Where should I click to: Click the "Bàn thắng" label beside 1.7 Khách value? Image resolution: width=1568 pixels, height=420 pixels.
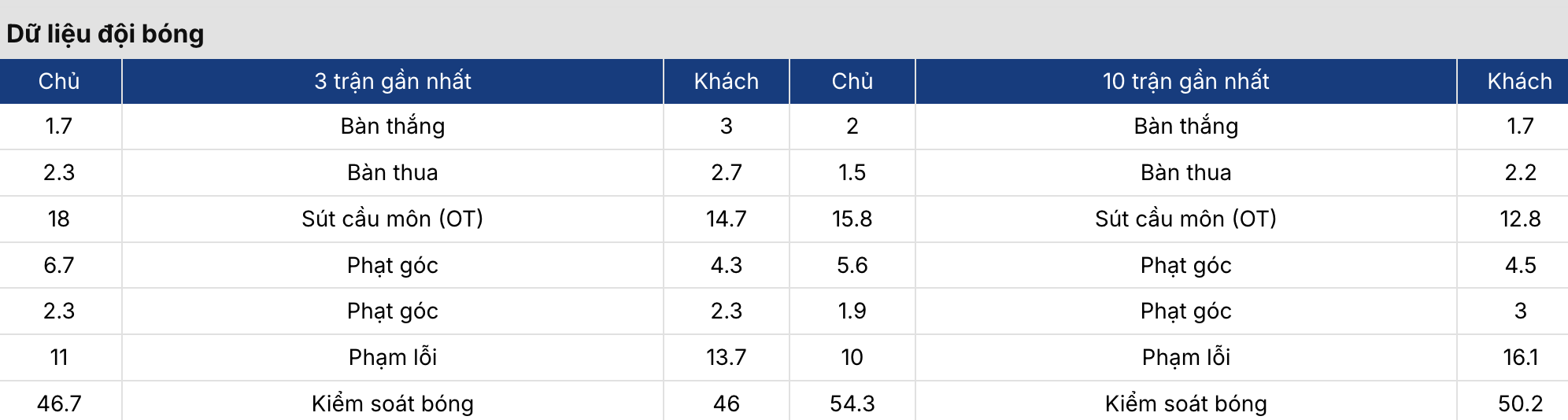[1185, 126]
